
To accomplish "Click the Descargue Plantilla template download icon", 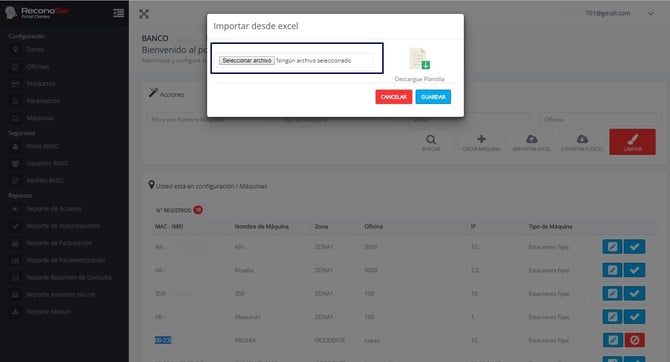I will [420, 59].
